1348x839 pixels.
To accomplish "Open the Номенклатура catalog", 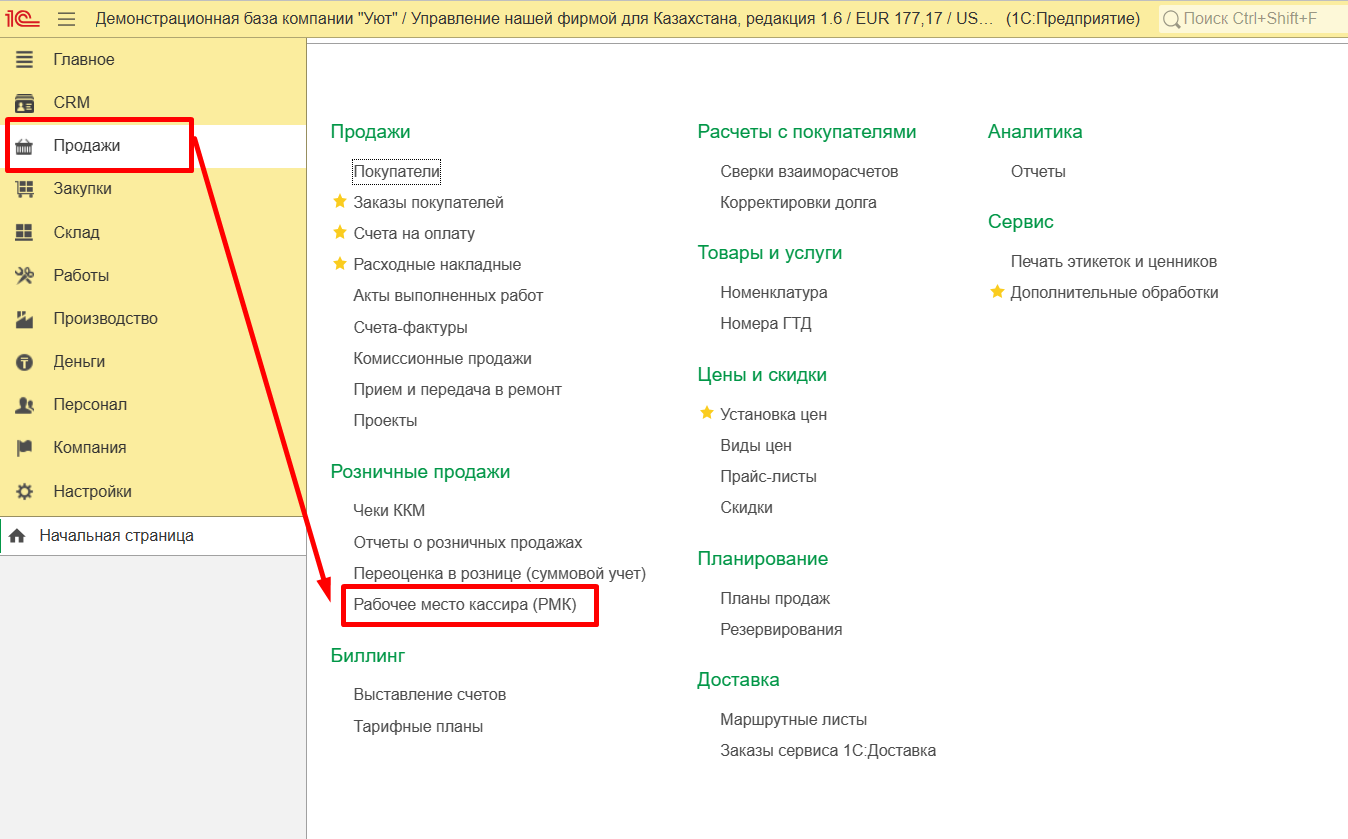I will 774,293.
